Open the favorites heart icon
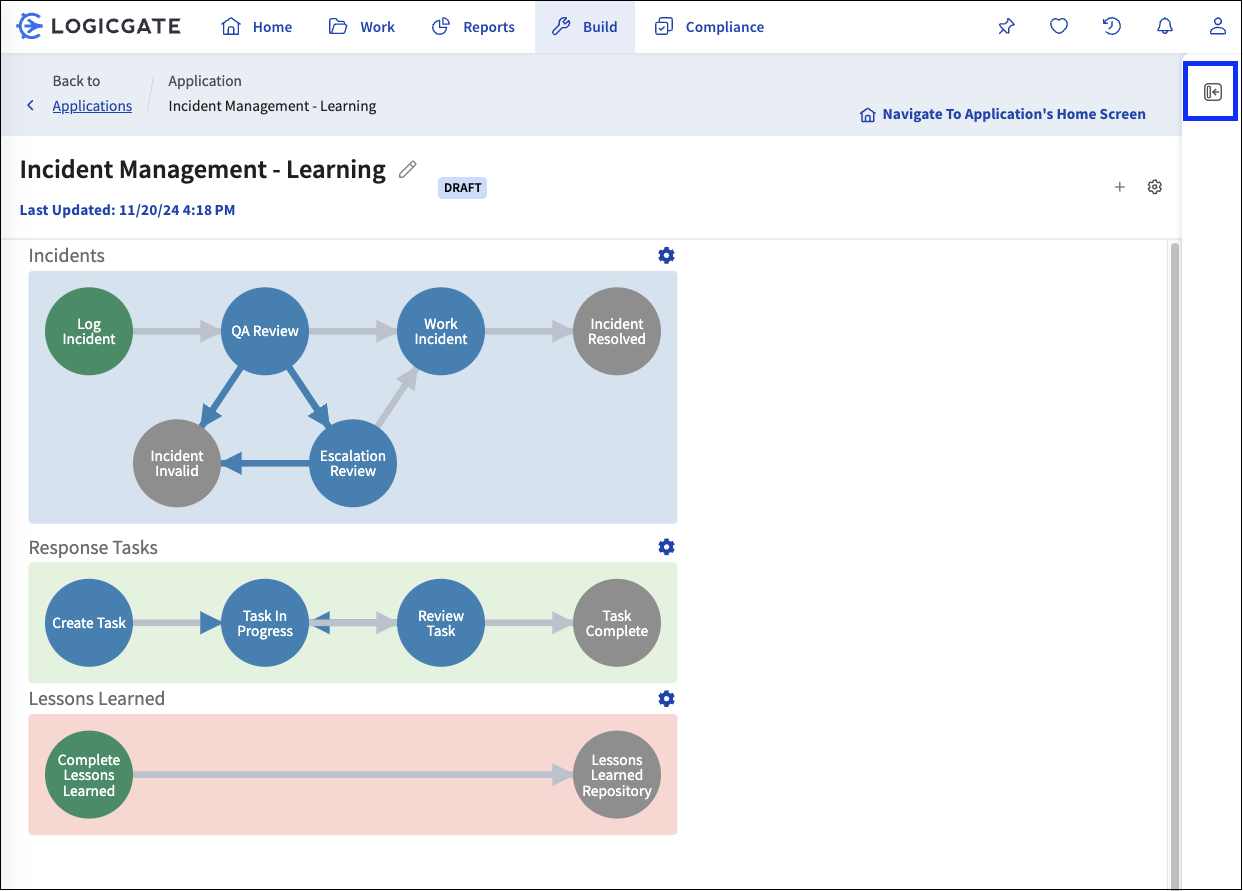 click(1059, 27)
